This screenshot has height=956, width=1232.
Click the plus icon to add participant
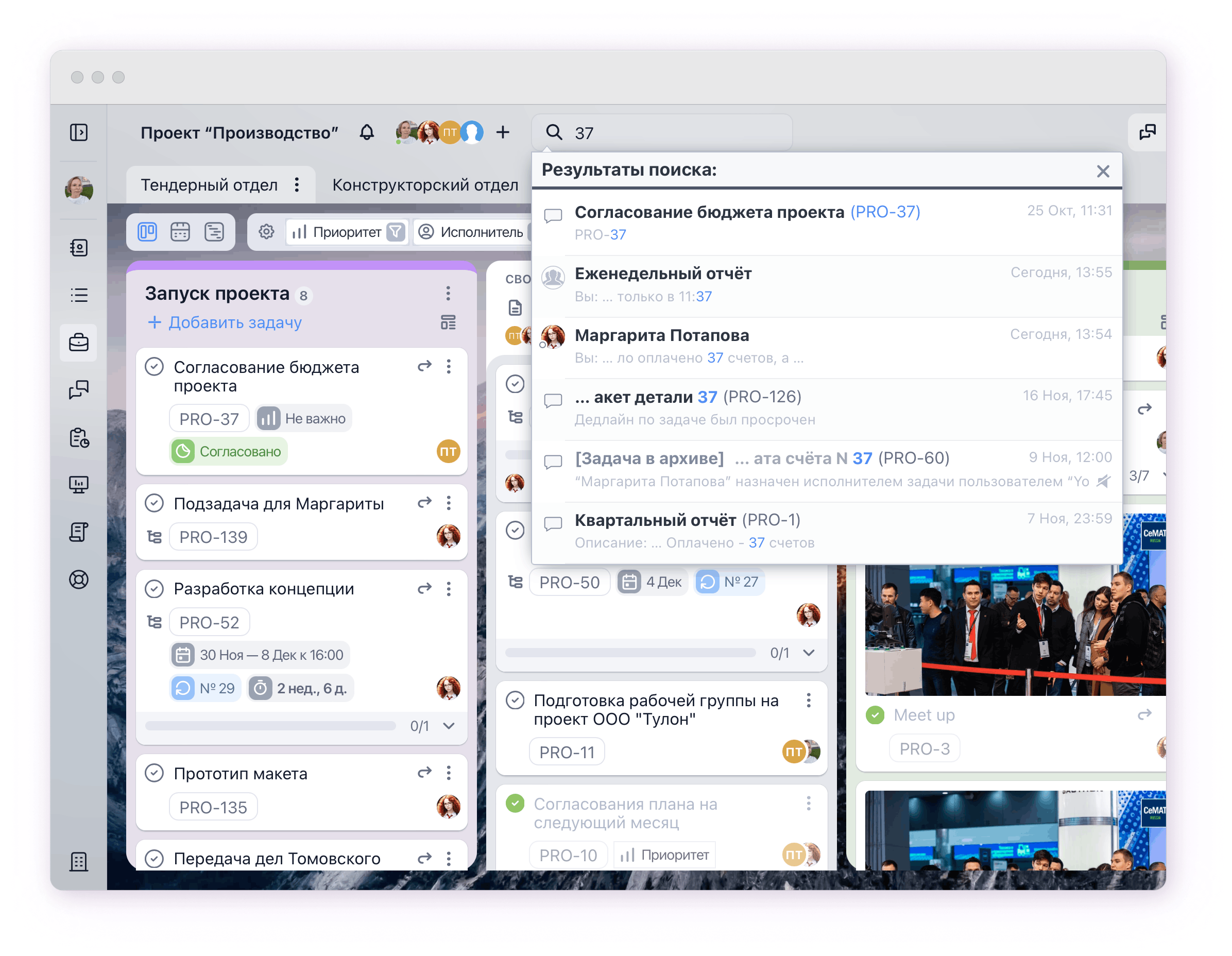[x=503, y=132]
